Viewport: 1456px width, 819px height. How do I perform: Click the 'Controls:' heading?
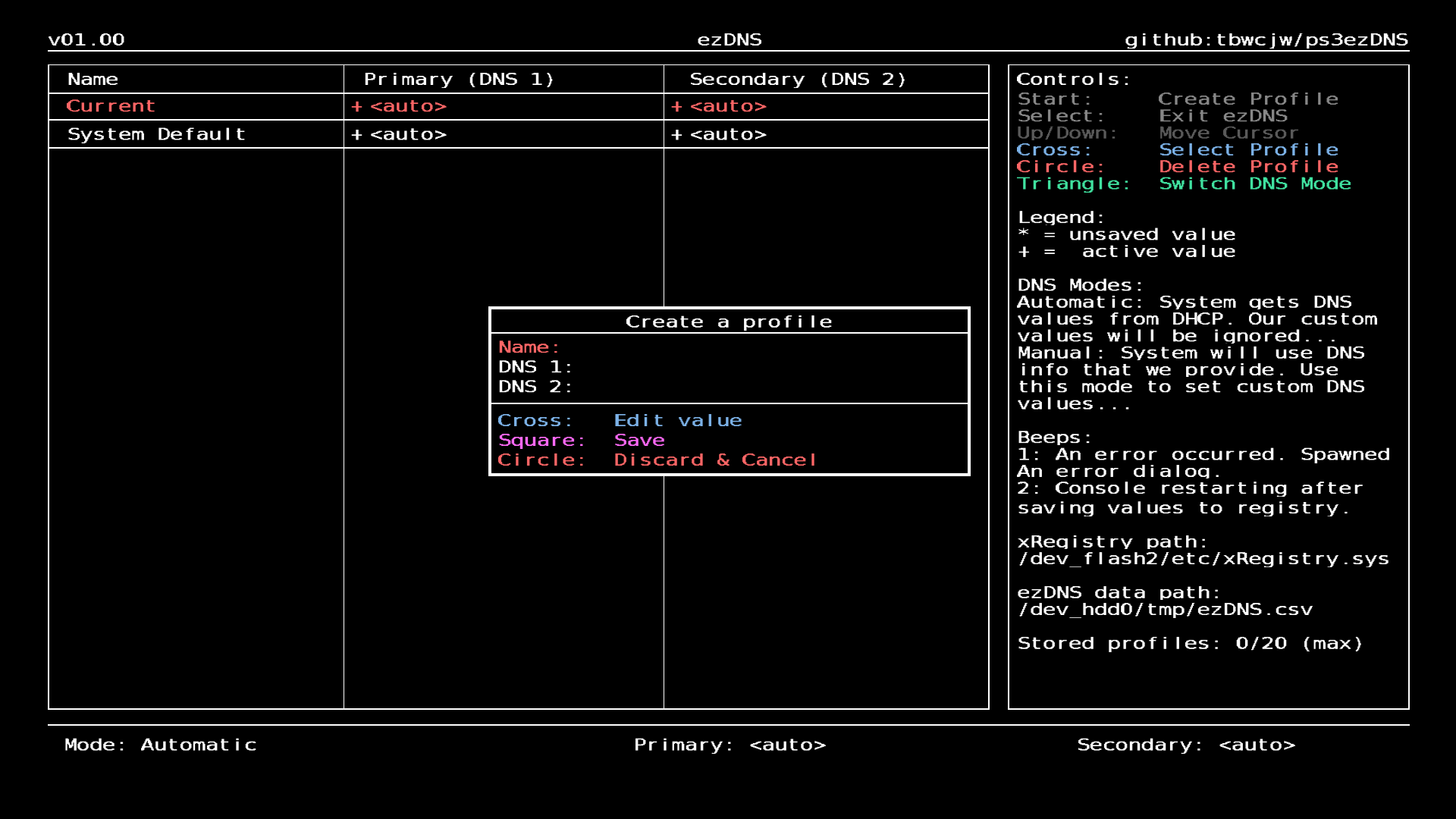(1074, 80)
